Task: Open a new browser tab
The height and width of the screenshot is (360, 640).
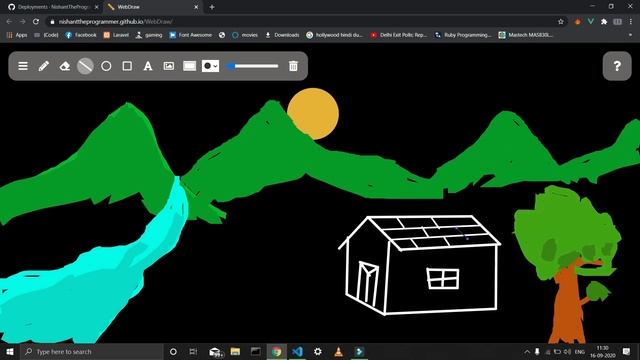Action: coord(212,7)
